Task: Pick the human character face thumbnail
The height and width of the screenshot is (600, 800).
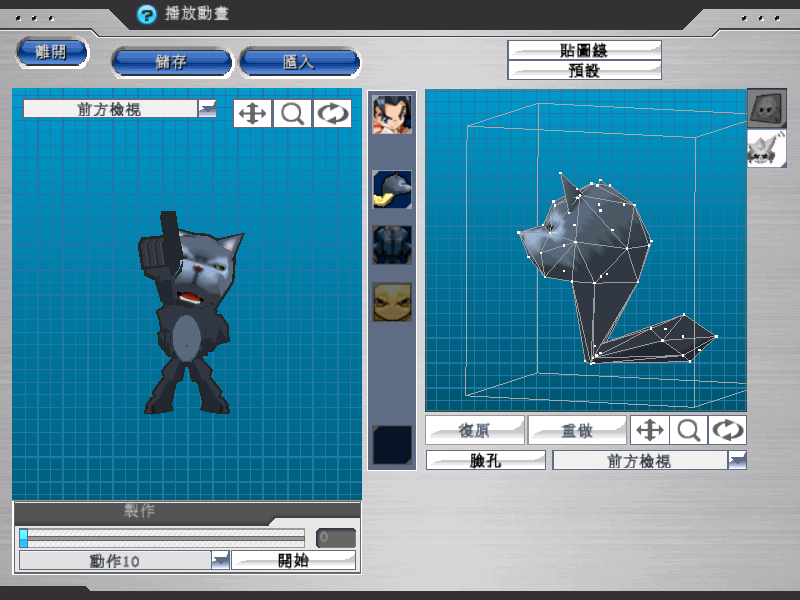Action: coord(392,115)
